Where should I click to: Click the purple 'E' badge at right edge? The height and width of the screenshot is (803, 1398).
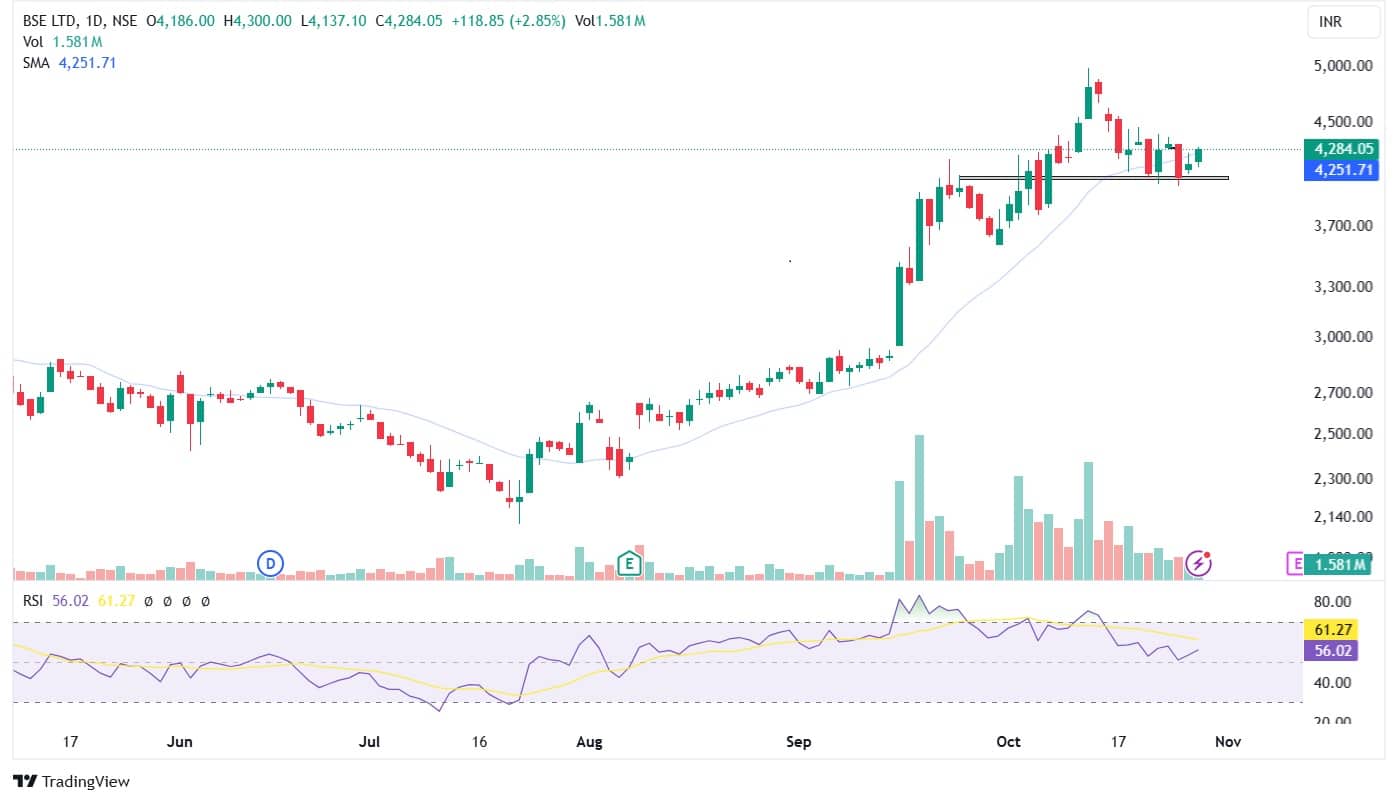1296,564
